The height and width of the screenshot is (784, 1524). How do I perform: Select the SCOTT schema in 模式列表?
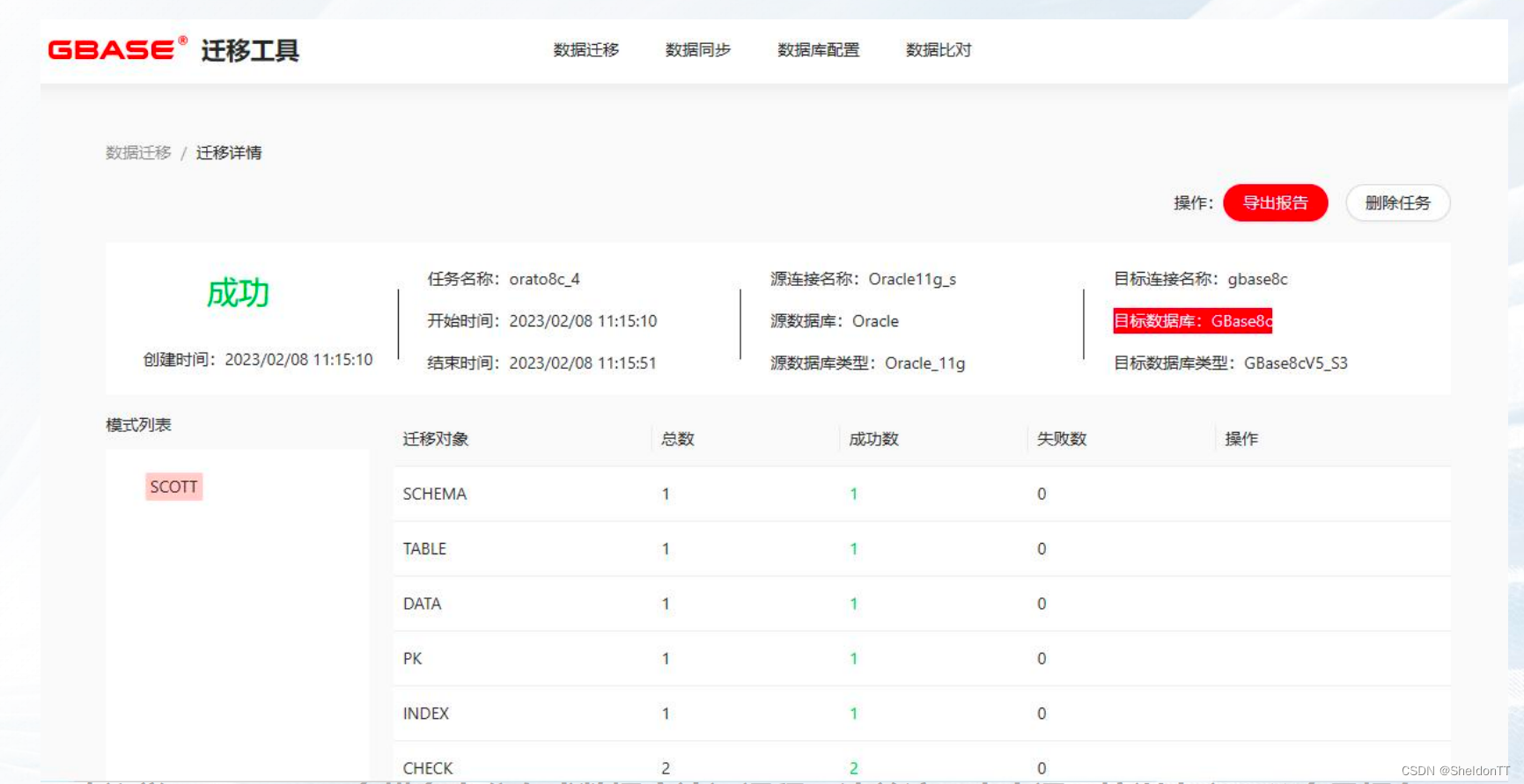click(x=173, y=487)
